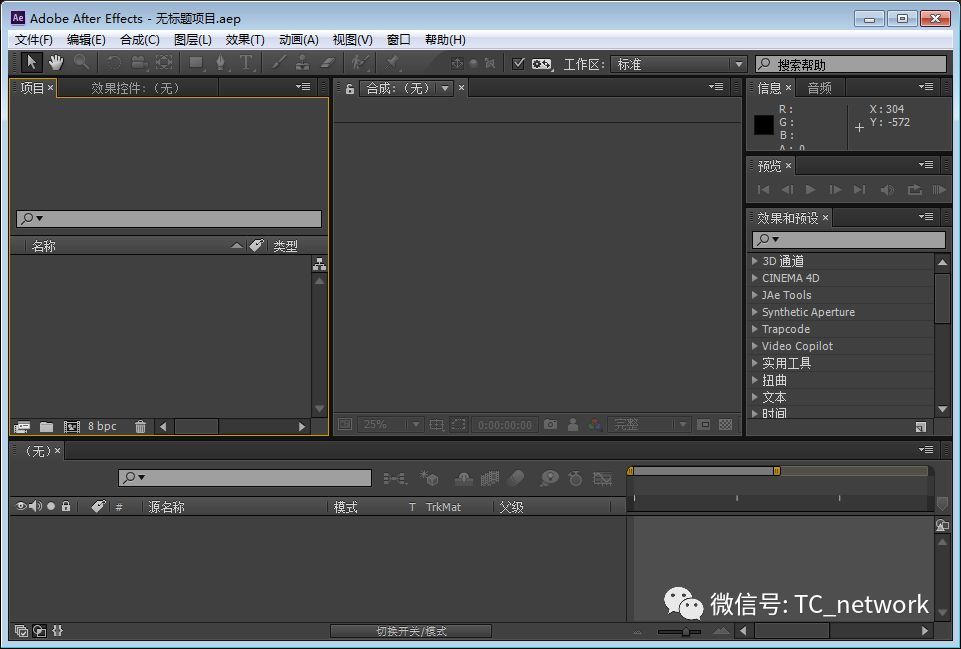Select the Hand tool in the toolbar

(x=56, y=63)
